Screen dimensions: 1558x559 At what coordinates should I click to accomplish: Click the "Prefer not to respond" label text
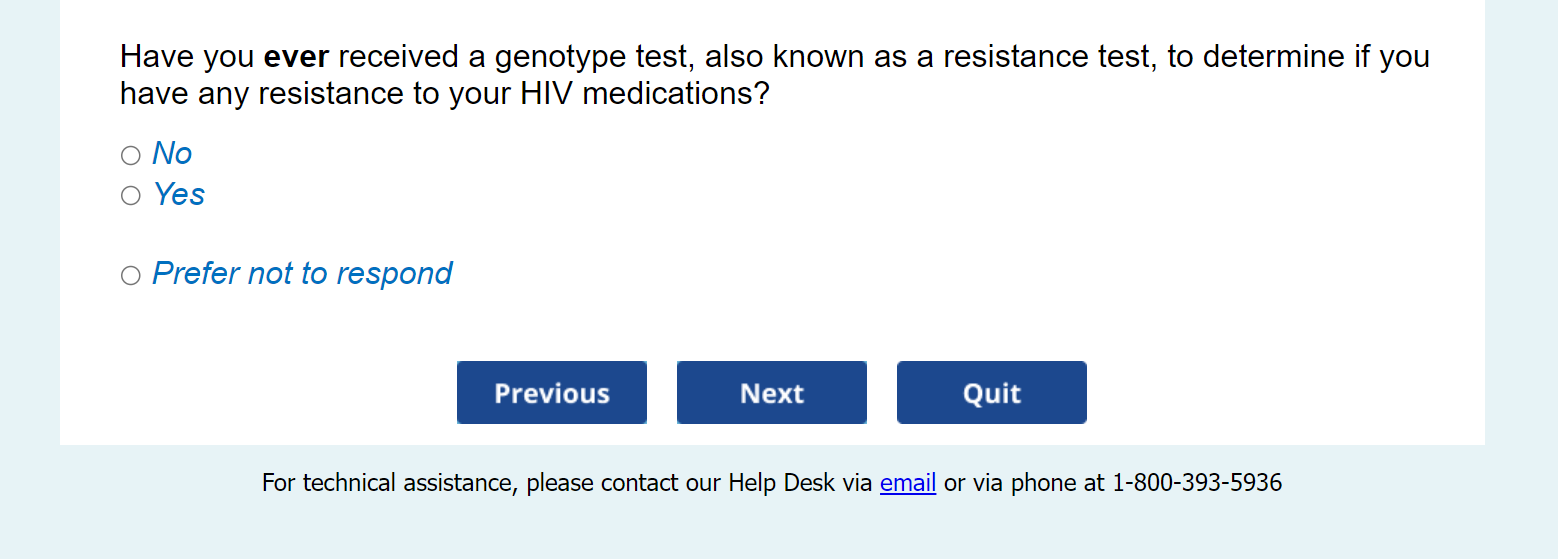point(302,273)
